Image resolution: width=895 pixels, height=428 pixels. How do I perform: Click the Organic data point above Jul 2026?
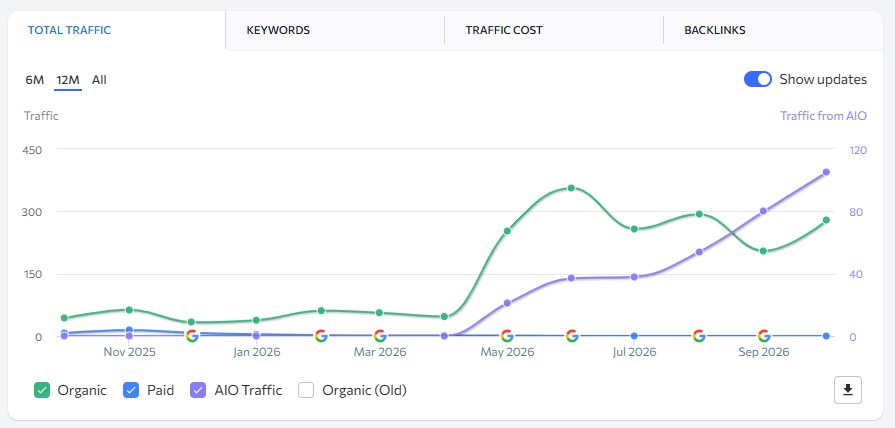pyautogui.click(x=634, y=229)
